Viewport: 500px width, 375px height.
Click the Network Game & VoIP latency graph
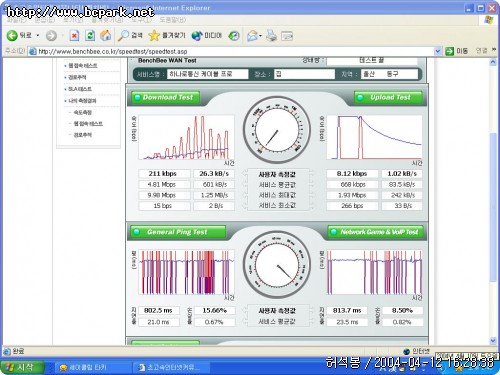coord(374,272)
